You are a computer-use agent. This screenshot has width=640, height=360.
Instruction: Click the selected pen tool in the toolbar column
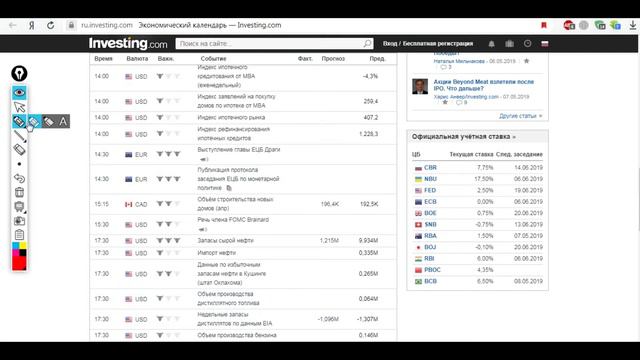tap(19, 121)
